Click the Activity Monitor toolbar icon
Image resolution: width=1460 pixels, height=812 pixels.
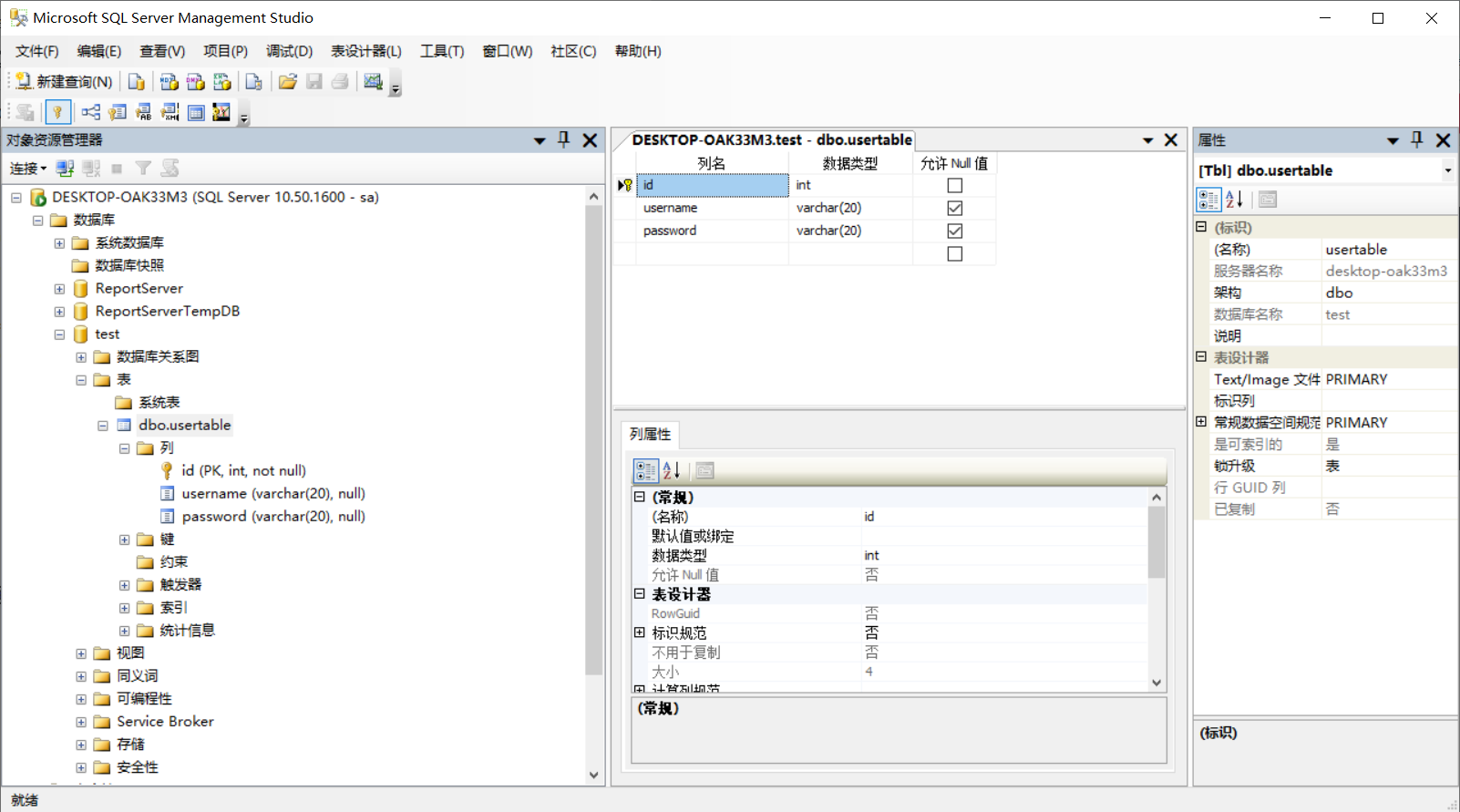pos(373,82)
